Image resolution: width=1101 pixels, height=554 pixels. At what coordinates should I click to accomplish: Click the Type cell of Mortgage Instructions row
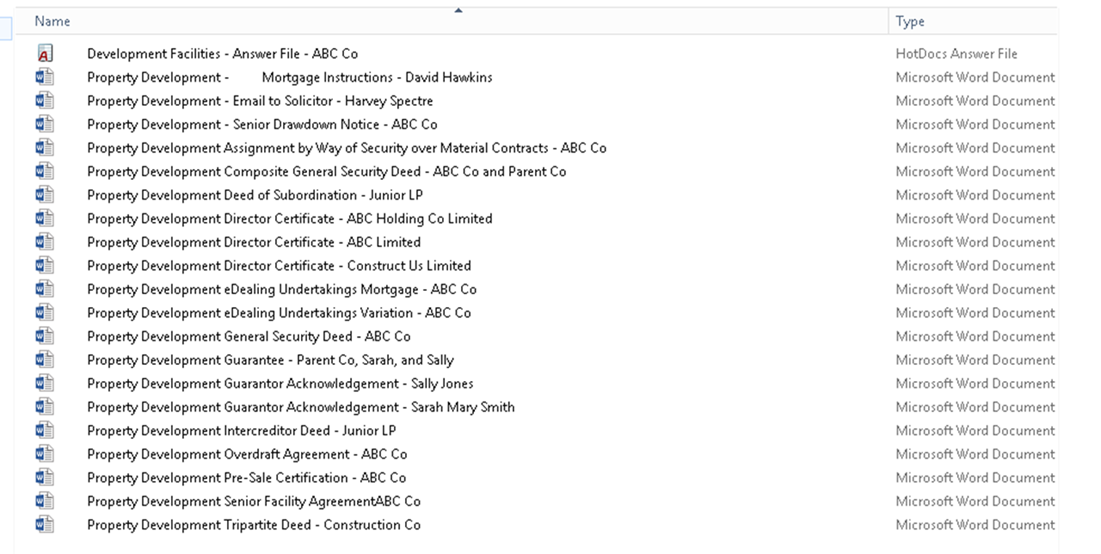pyautogui.click(x=975, y=77)
